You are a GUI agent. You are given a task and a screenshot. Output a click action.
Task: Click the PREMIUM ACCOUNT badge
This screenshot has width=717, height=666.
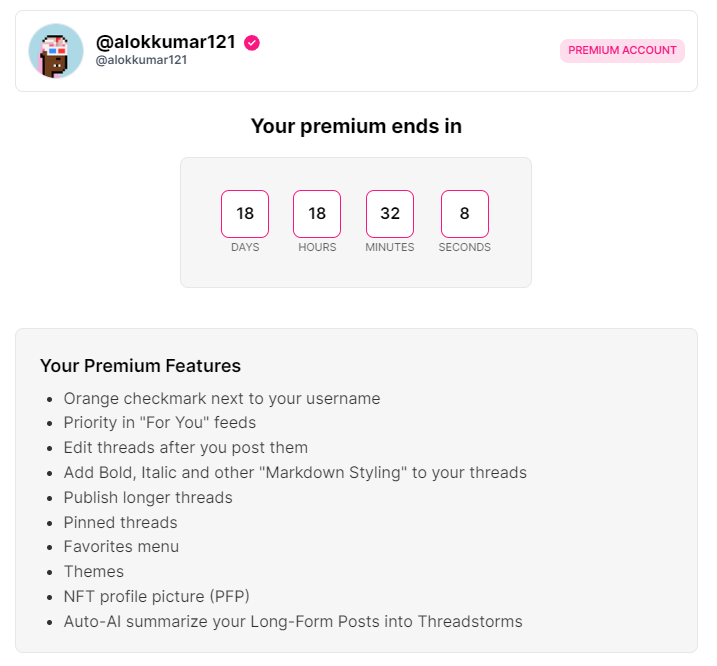point(622,50)
